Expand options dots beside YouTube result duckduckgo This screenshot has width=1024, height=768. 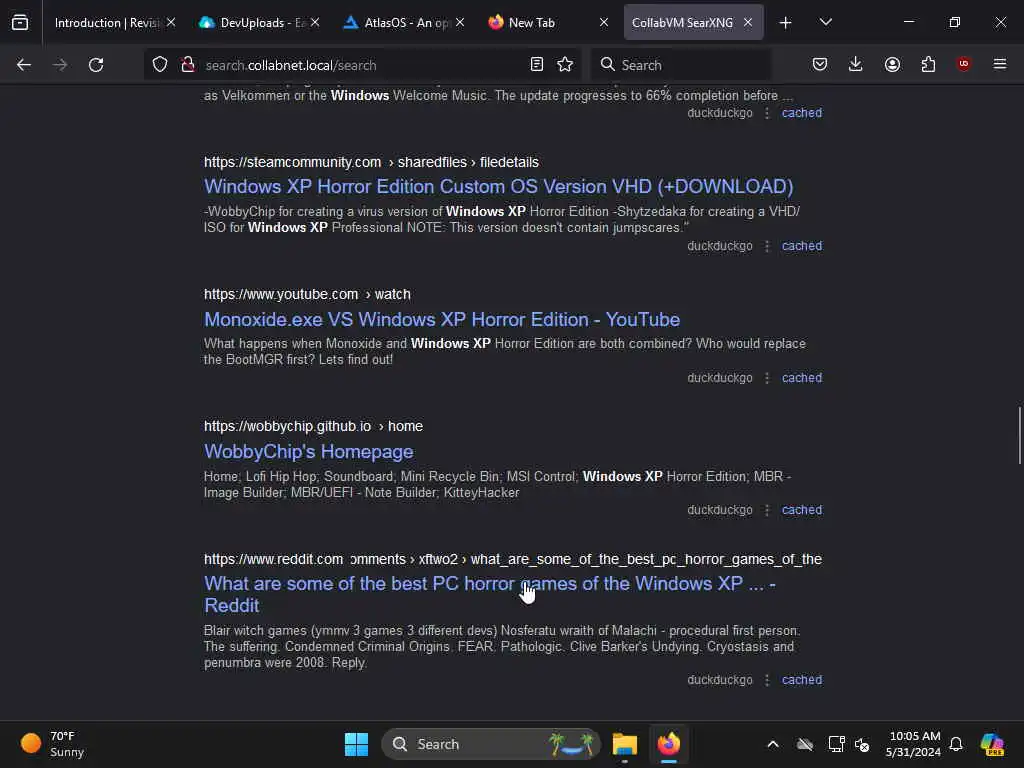767,378
